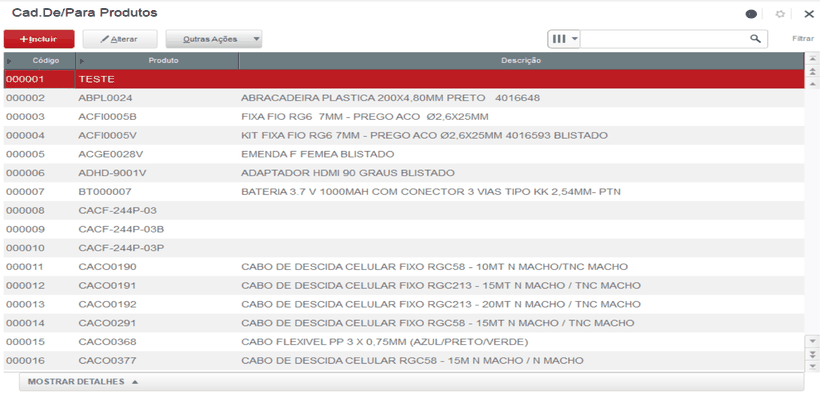This screenshot has width=820, height=395.
Task: Page up with double up arrow
Action: point(812,71)
